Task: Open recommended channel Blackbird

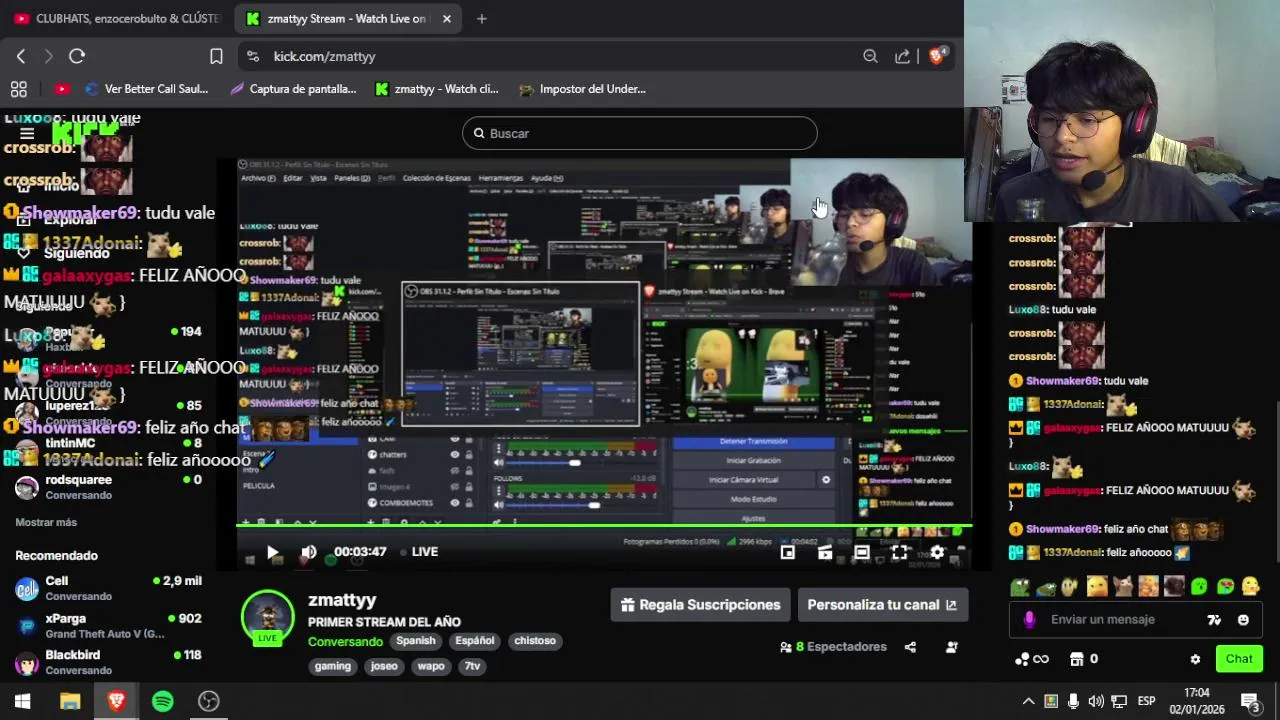Action: tap(108, 662)
